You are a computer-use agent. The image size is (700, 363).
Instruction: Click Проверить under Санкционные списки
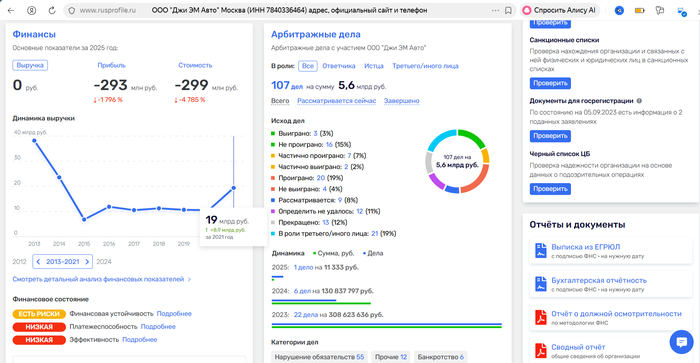point(550,83)
